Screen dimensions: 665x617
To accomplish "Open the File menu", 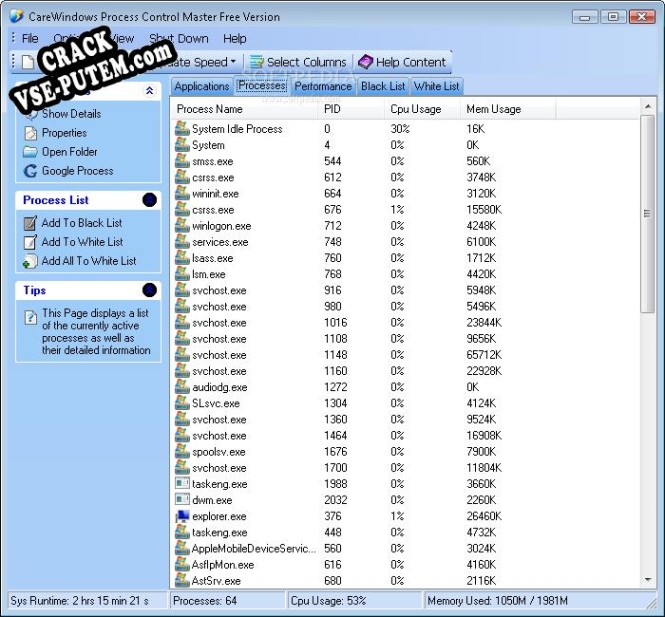I will tap(30, 39).
